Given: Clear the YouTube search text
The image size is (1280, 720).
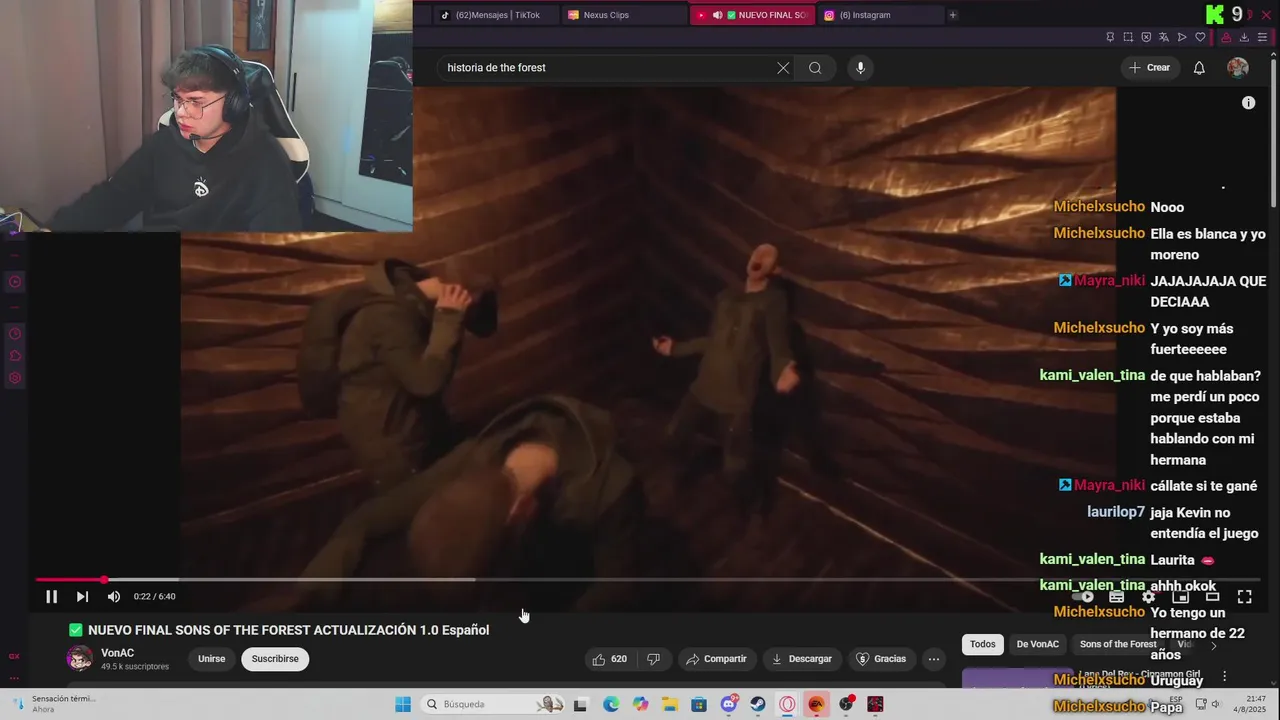Looking at the screenshot, I should 783,68.
